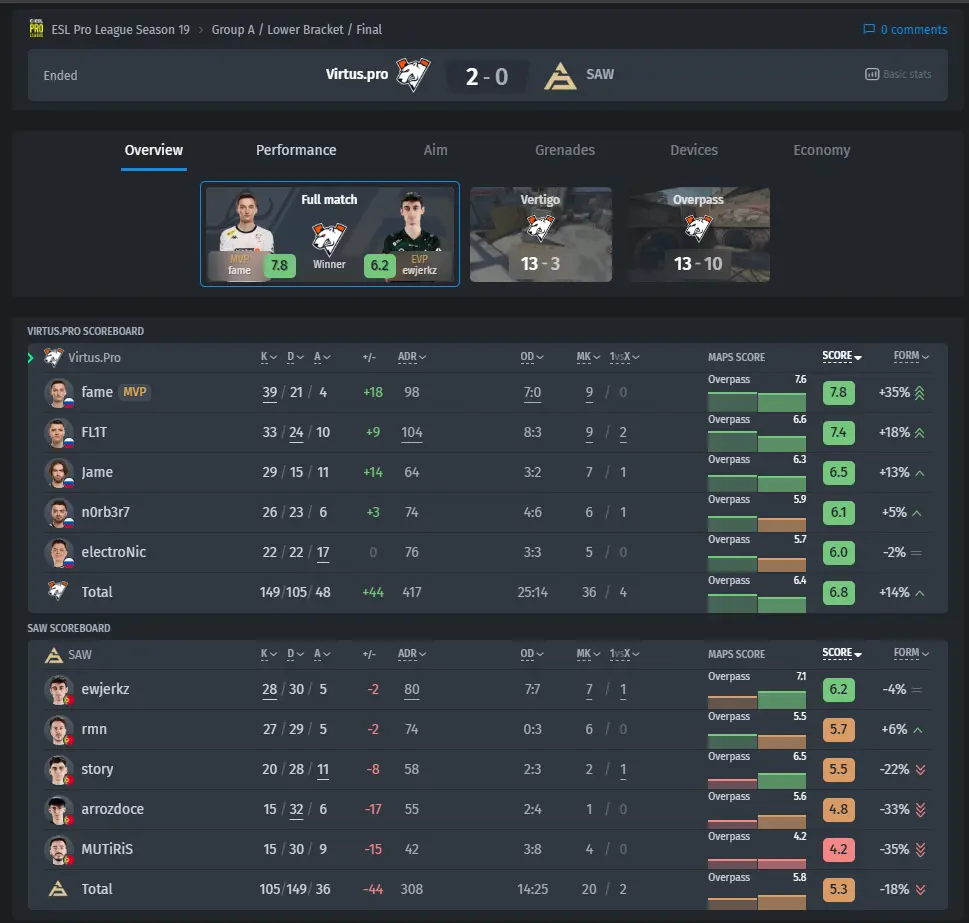Select the Overpass 13-10 map card
The width and height of the screenshot is (969, 923).
[x=698, y=235]
